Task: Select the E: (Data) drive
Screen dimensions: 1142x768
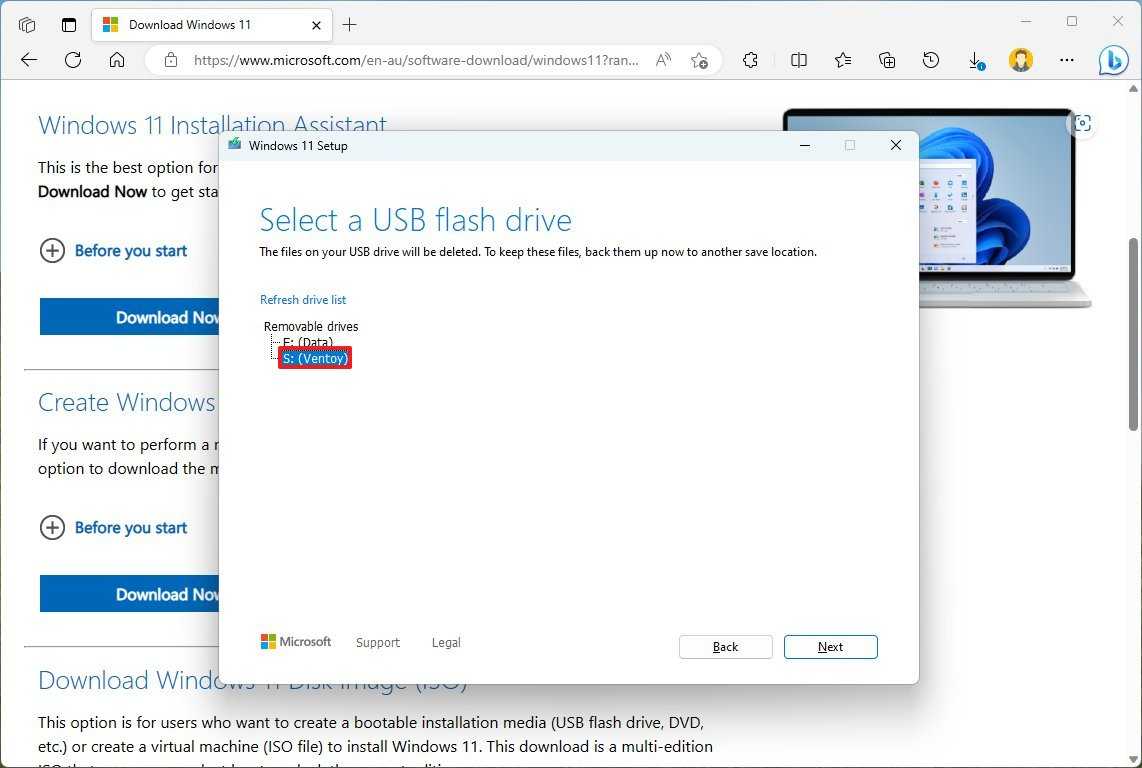Action: (308, 342)
